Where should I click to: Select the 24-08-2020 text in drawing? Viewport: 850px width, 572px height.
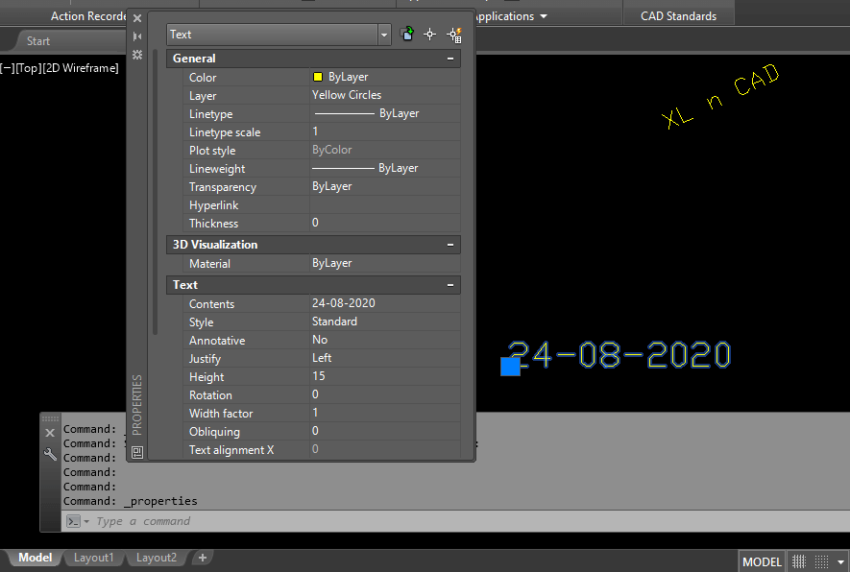pyautogui.click(x=620, y=355)
